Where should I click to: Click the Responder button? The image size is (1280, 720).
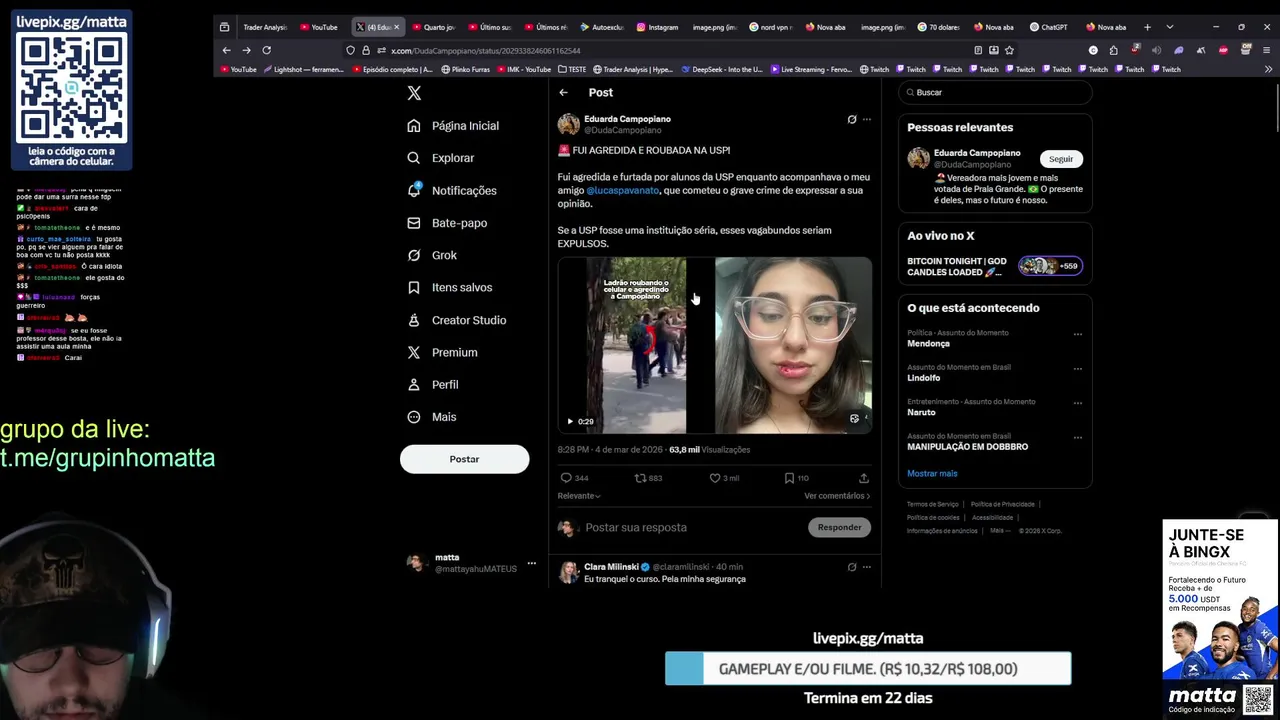tap(839, 527)
